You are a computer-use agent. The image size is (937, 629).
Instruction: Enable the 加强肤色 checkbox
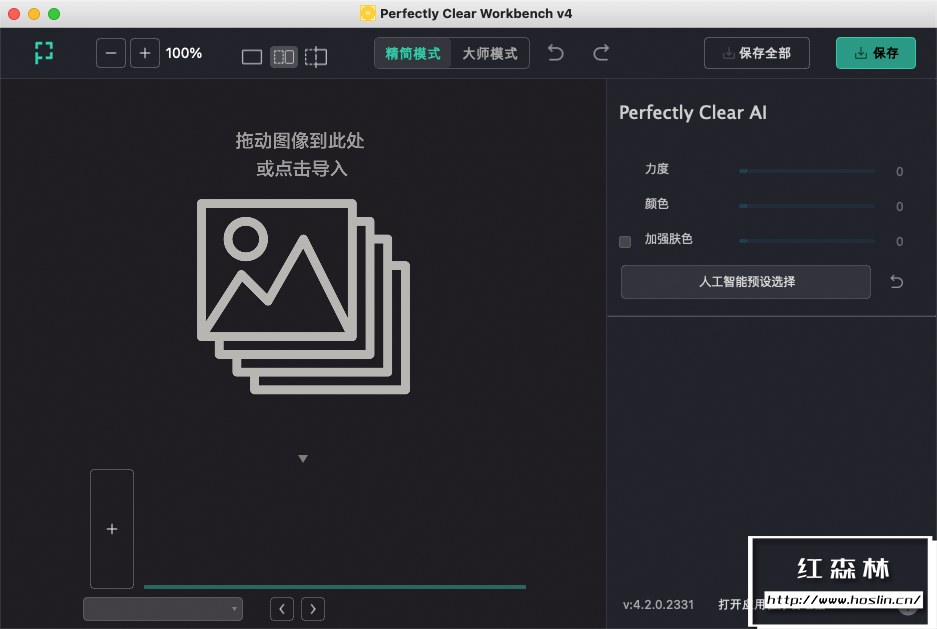click(x=625, y=241)
